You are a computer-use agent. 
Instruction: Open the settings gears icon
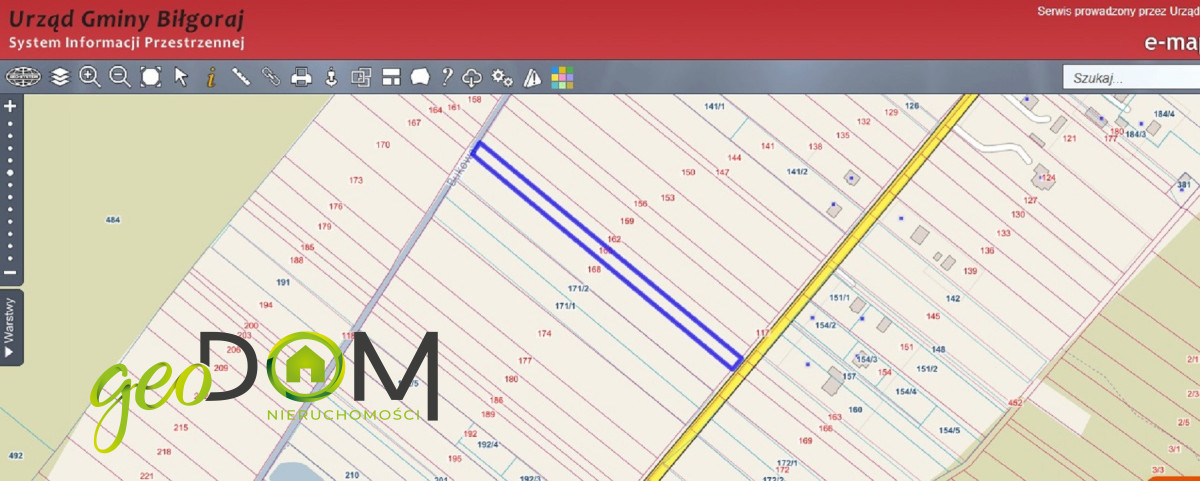coord(503,77)
